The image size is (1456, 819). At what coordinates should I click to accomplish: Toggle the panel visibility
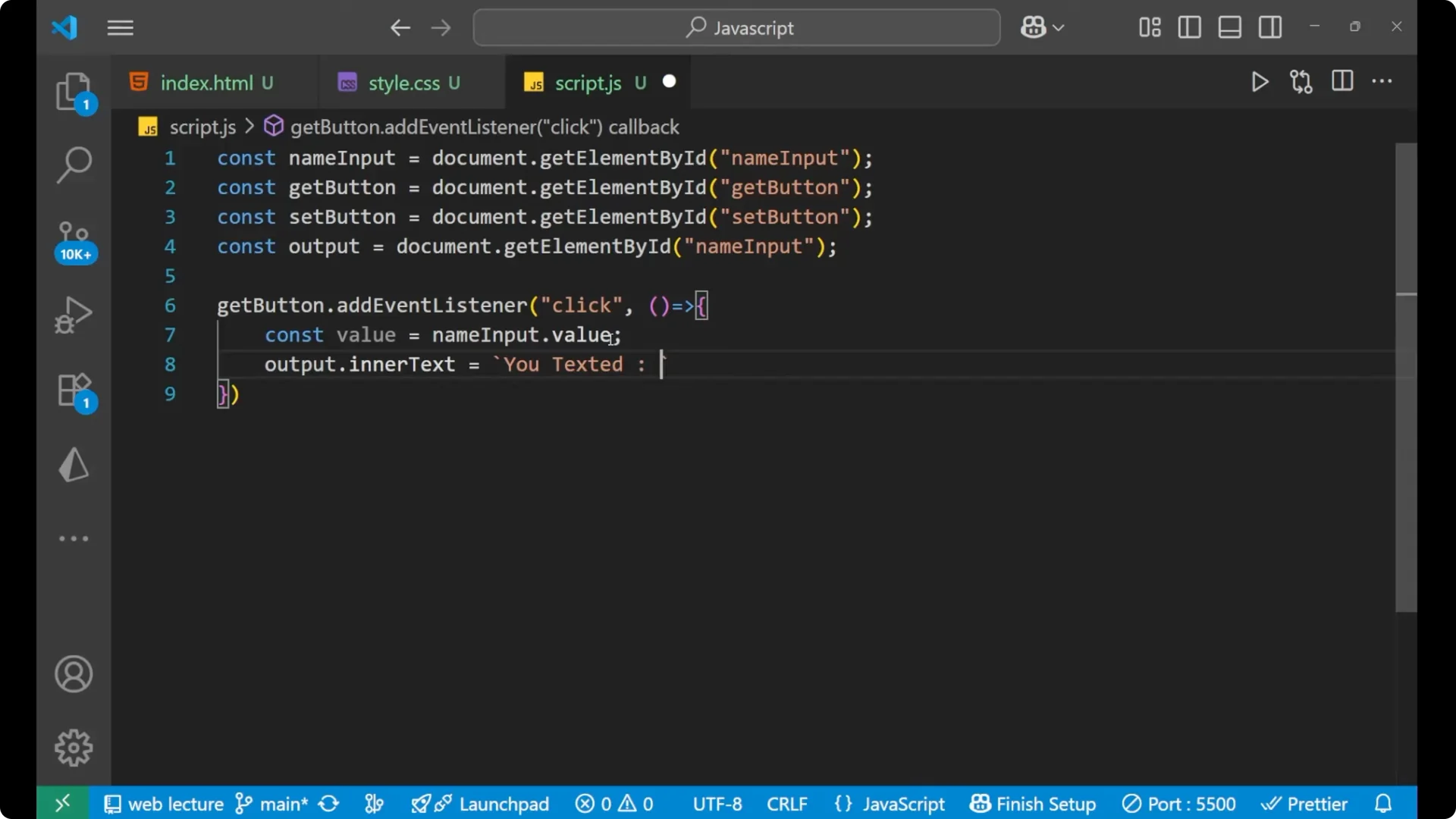tap(1229, 27)
